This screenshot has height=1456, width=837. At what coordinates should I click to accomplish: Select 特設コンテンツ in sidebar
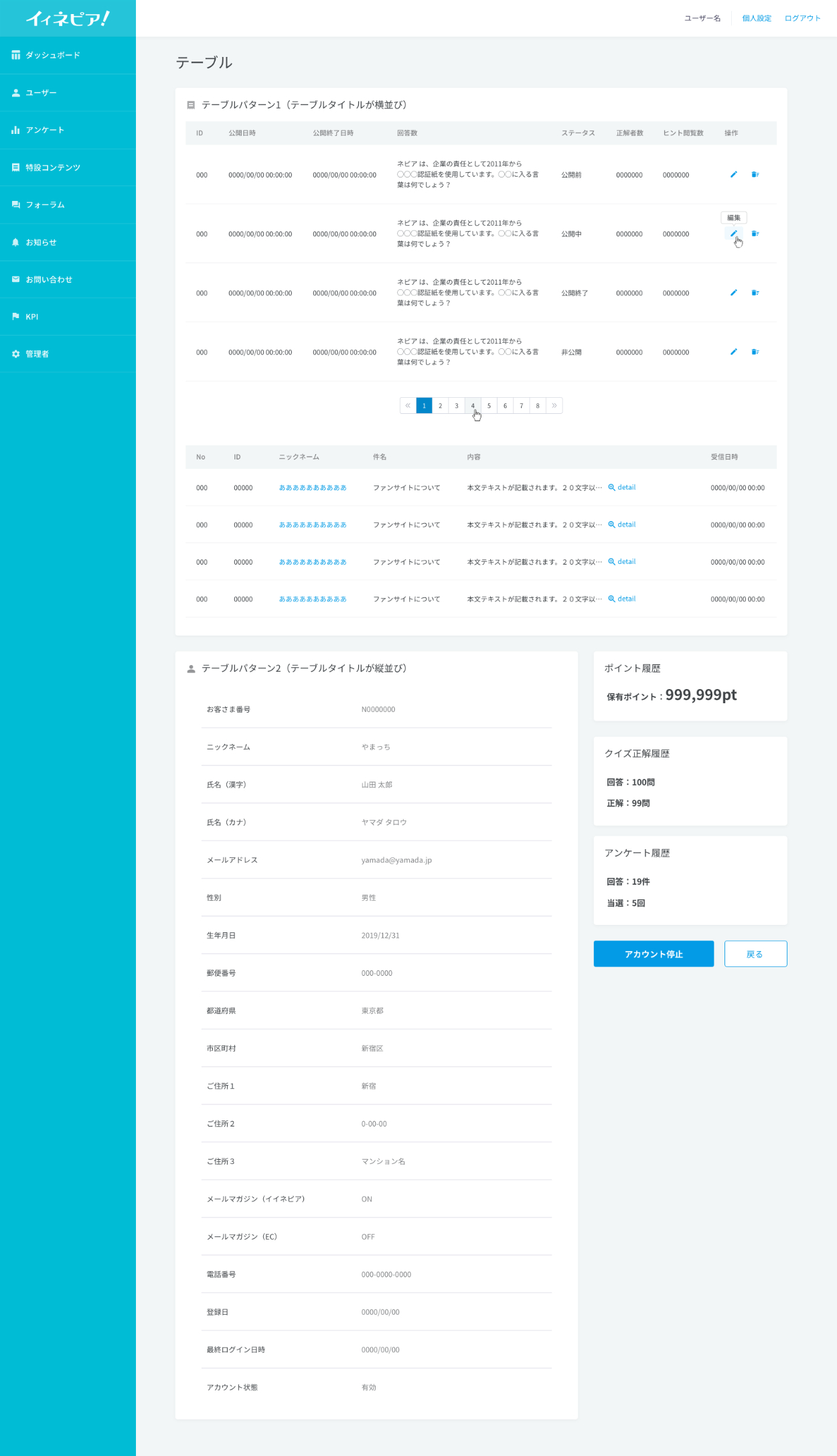pos(53,167)
